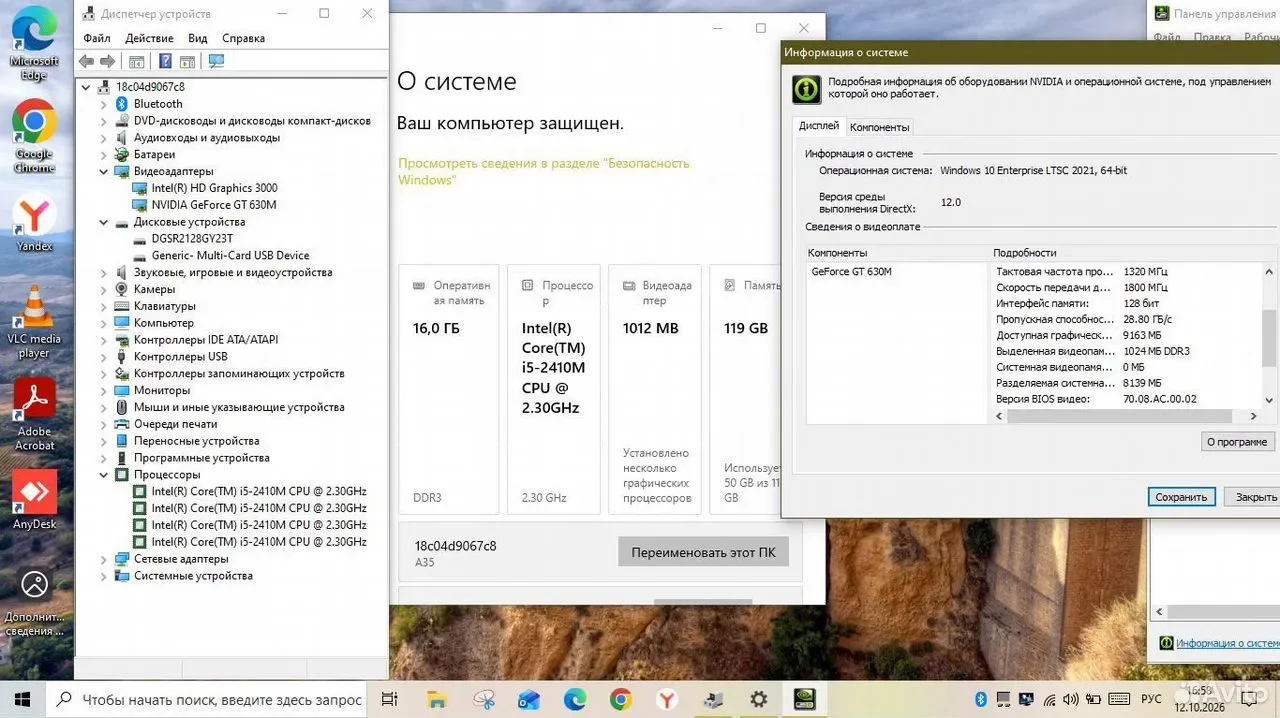Expand the Bluetooth node
The height and width of the screenshot is (718, 1280).
pos(104,104)
